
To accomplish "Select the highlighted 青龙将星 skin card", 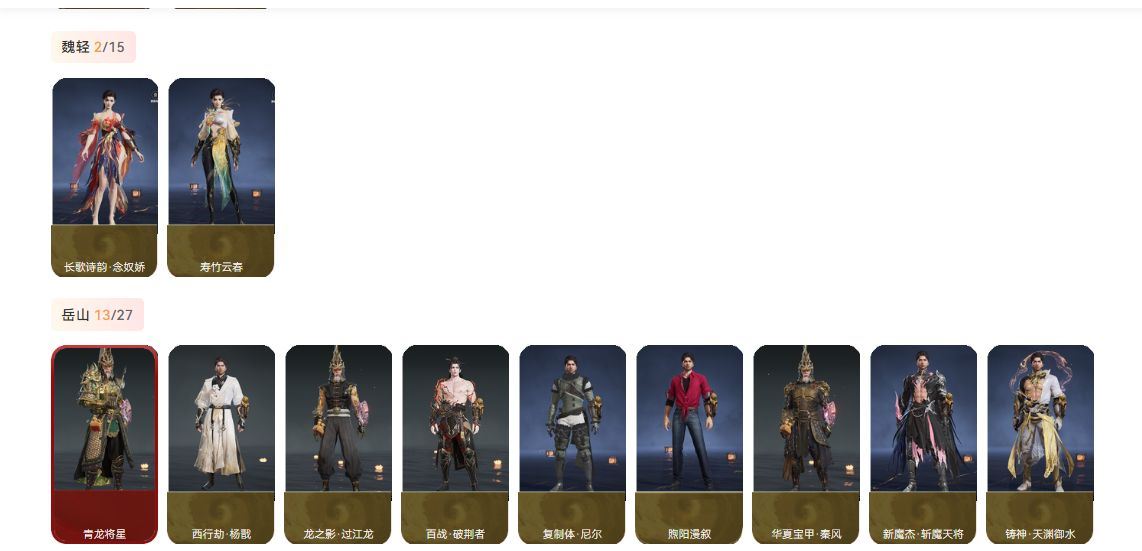I will [105, 445].
